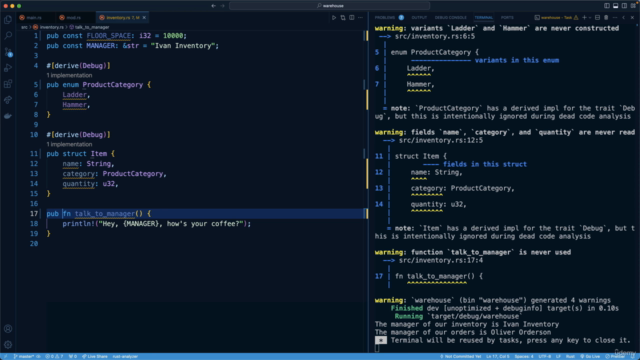Image resolution: width=640 pixels, height=360 pixels.
Task: Open the Ports panel tab
Action: (x=507, y=18)
